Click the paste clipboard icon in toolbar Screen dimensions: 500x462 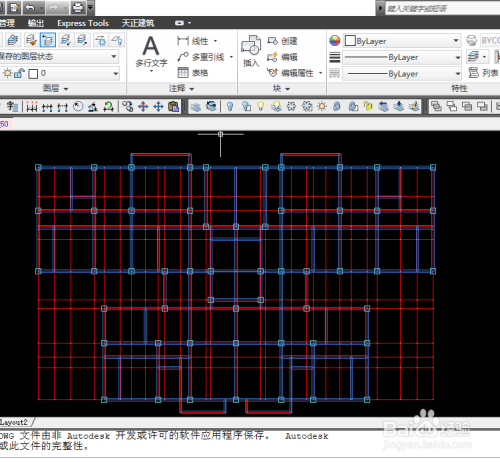(174, 107)
